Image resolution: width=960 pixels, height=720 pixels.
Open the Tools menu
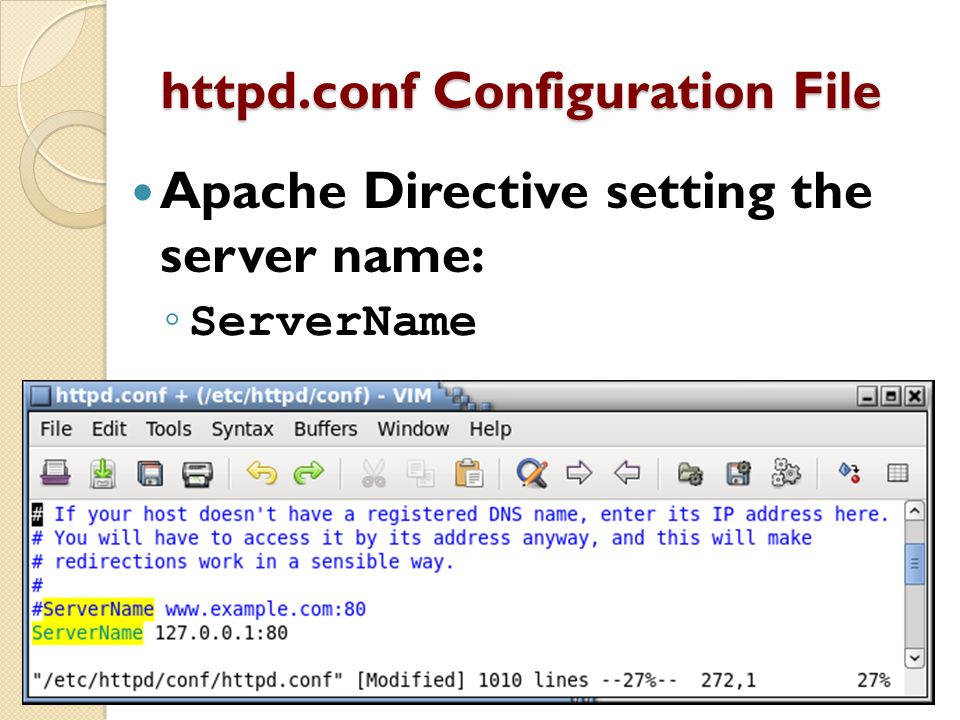pyautogui.click(x=168, y=429)
